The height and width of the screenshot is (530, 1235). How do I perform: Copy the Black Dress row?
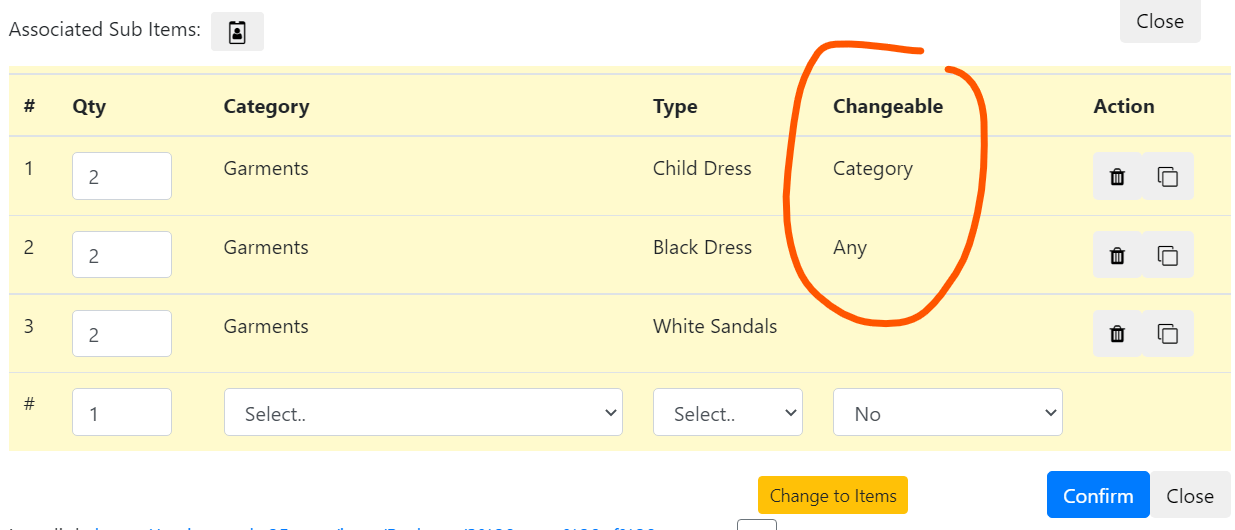tap(1168, 256)
